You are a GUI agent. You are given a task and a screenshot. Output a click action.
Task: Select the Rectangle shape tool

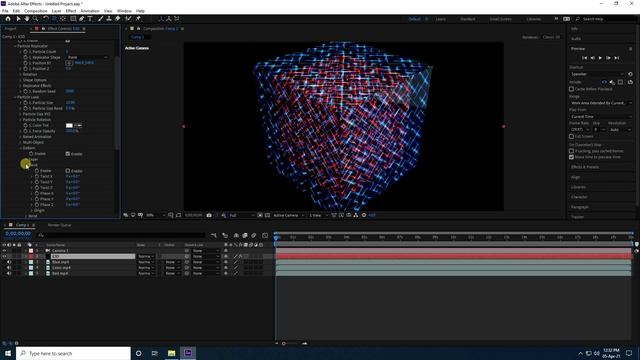click(73, 19)
